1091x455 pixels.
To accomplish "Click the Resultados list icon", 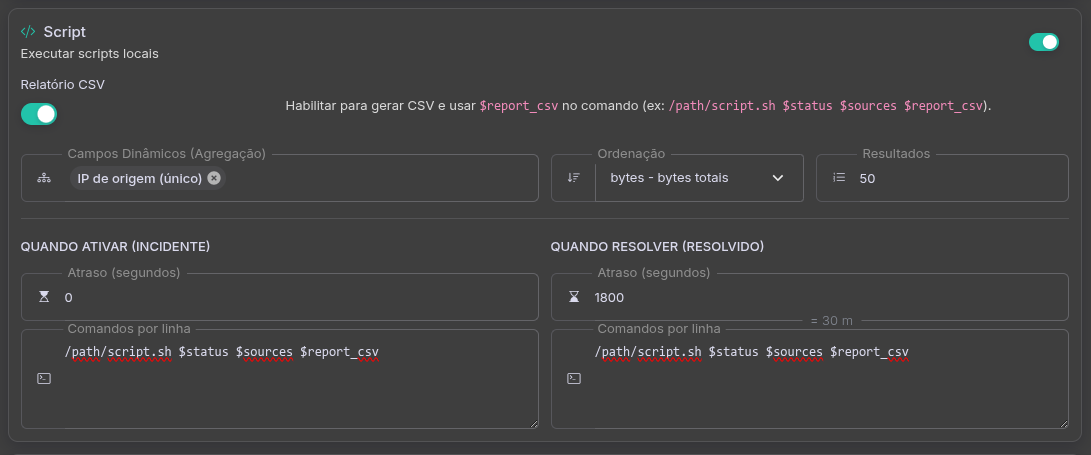I will (x=839, y=178).
